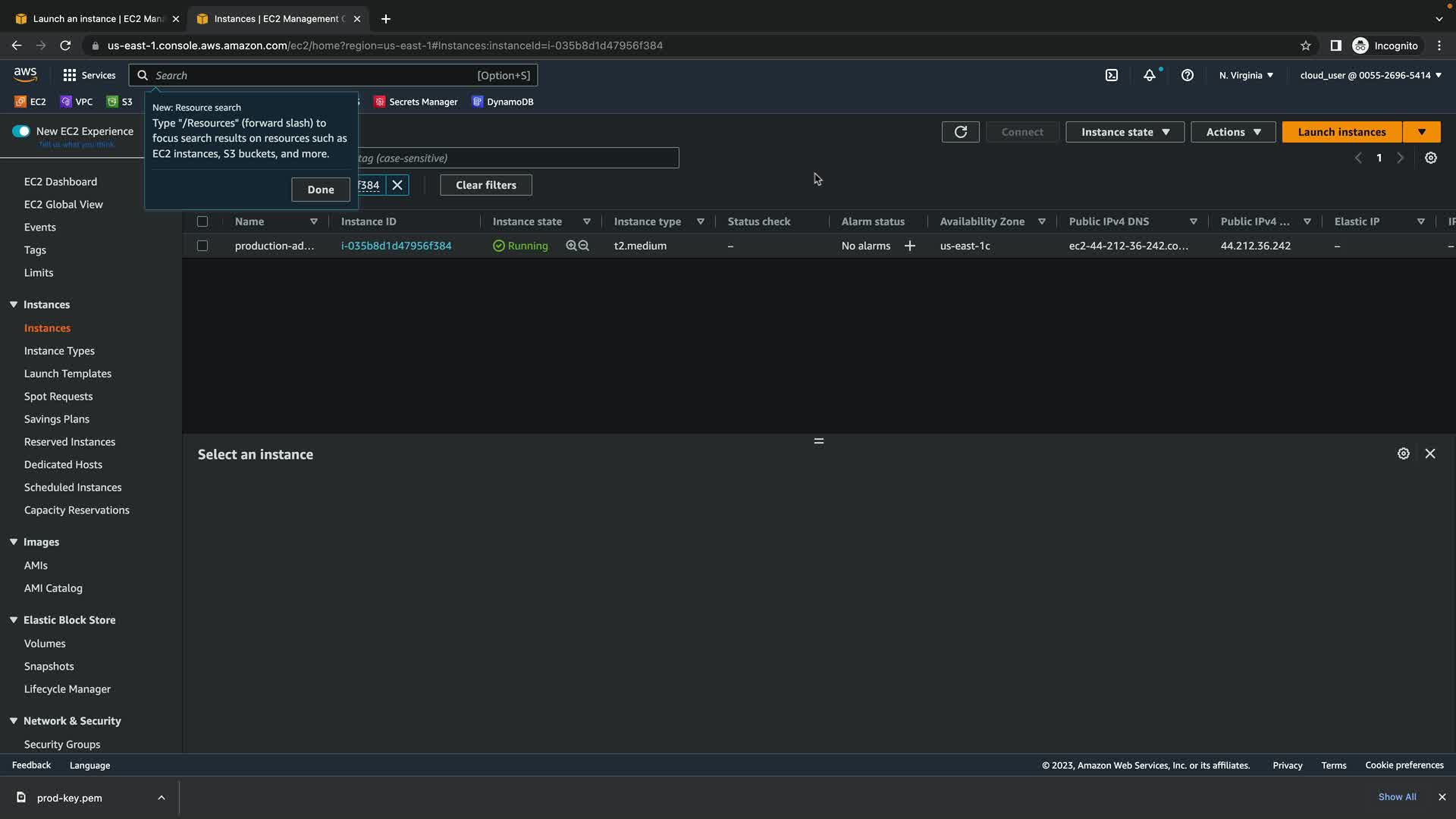1456x819 pixels.
Task: Open table preferences gear beside pagination
Action: (1430, 158)
